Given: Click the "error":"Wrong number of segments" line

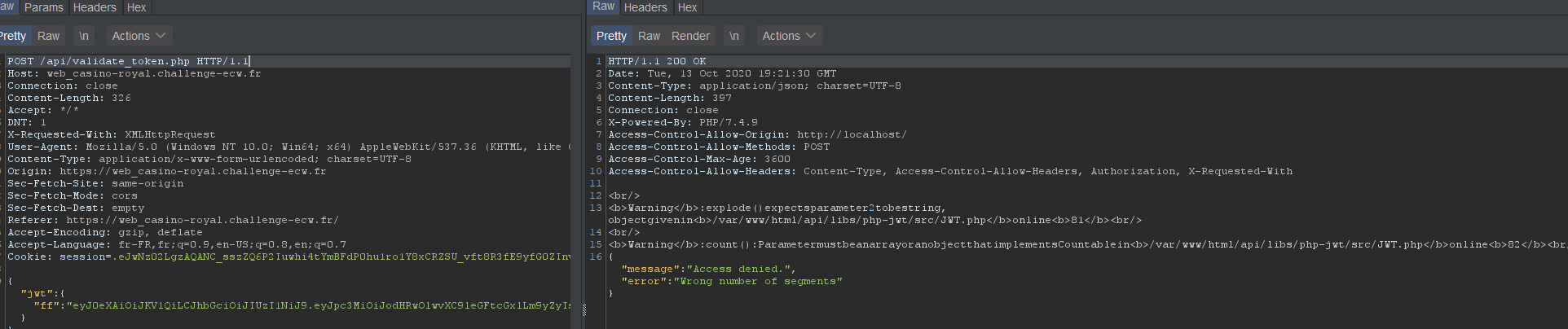Looking at the screenshot, I should coord(732,281).
